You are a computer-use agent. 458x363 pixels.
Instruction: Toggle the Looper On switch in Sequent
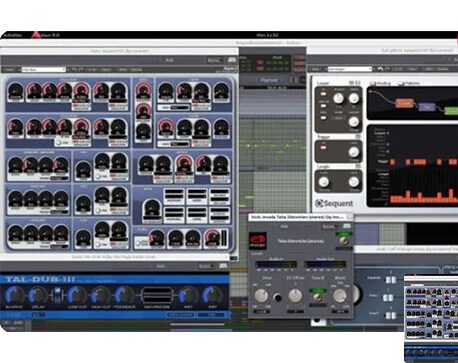click(x=323, y=93)
